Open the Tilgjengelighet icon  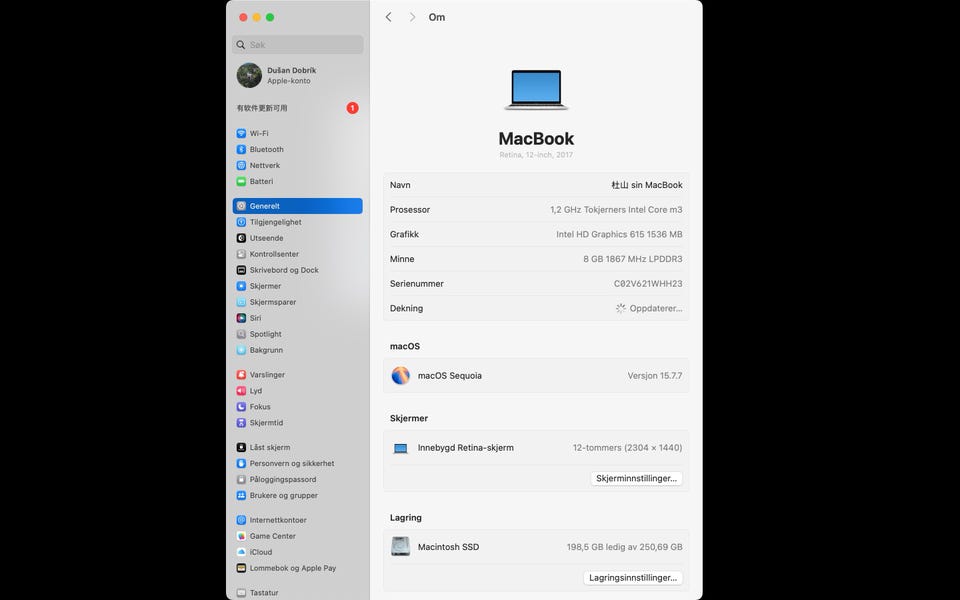(241, 222)
